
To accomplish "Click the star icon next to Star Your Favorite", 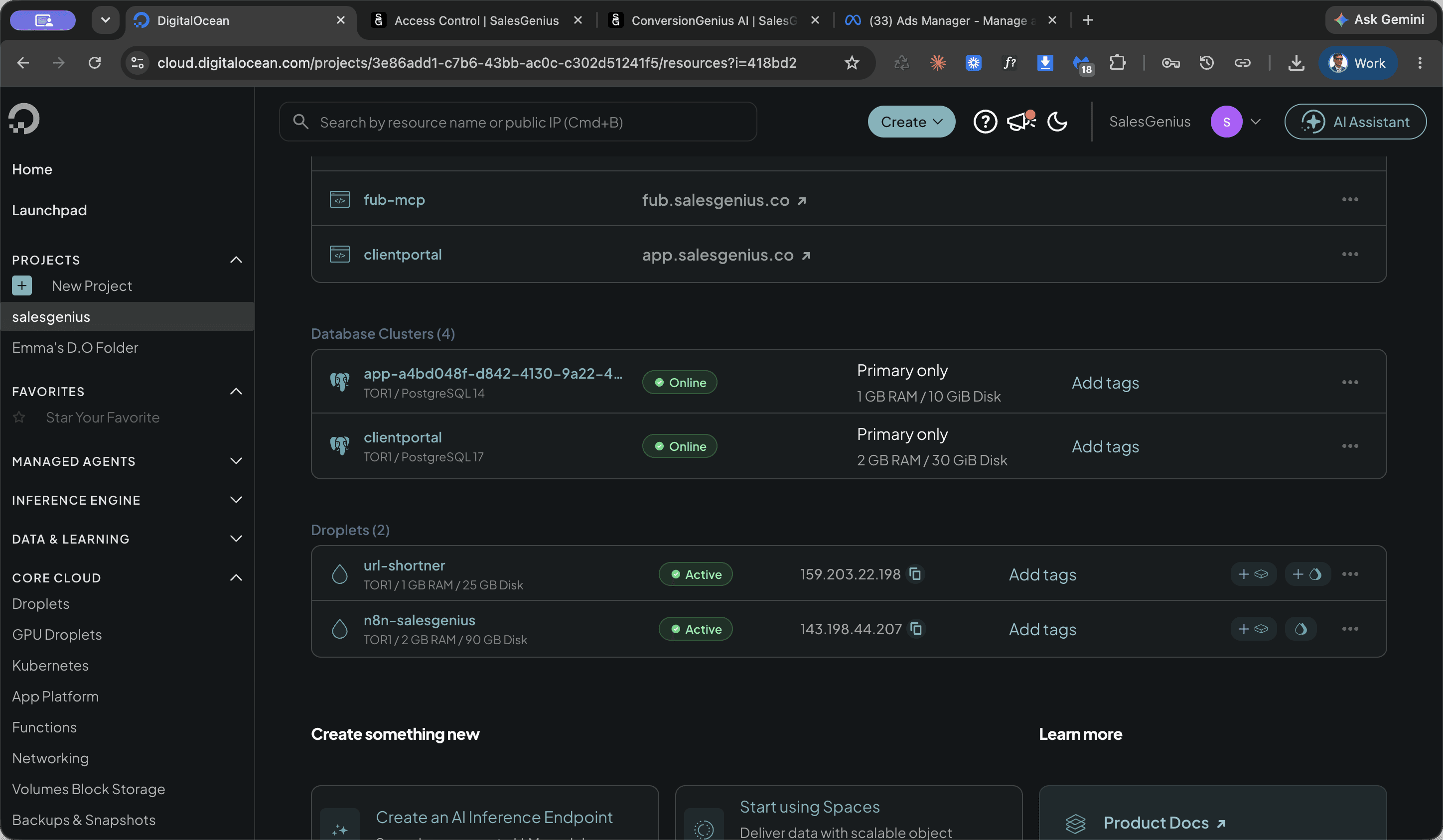I will coord(19,418).
